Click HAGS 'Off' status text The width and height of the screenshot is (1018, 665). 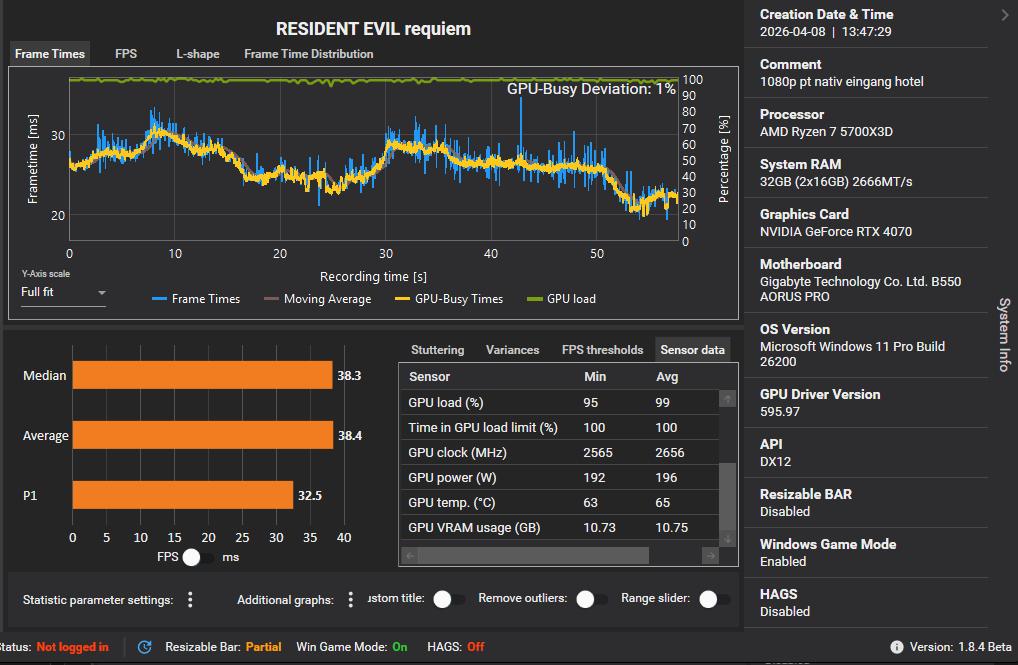coord(476,647)
